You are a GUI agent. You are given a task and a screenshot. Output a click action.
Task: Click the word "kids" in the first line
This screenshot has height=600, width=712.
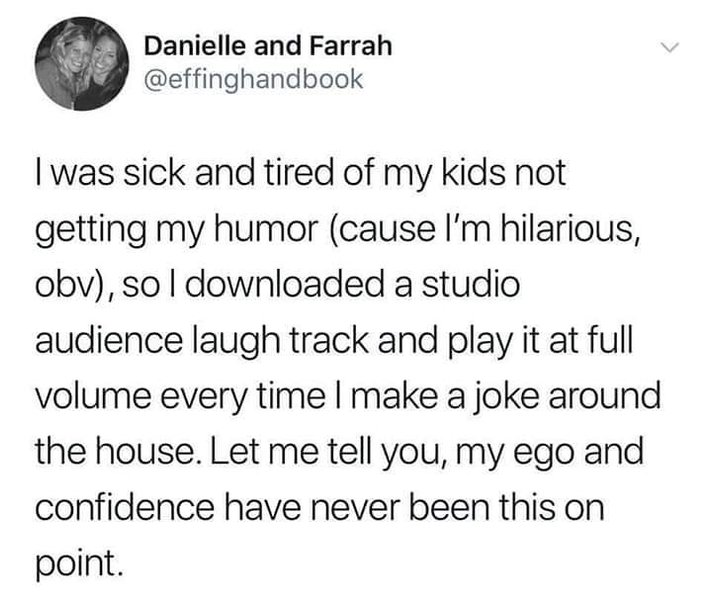[x=459, y=172]
